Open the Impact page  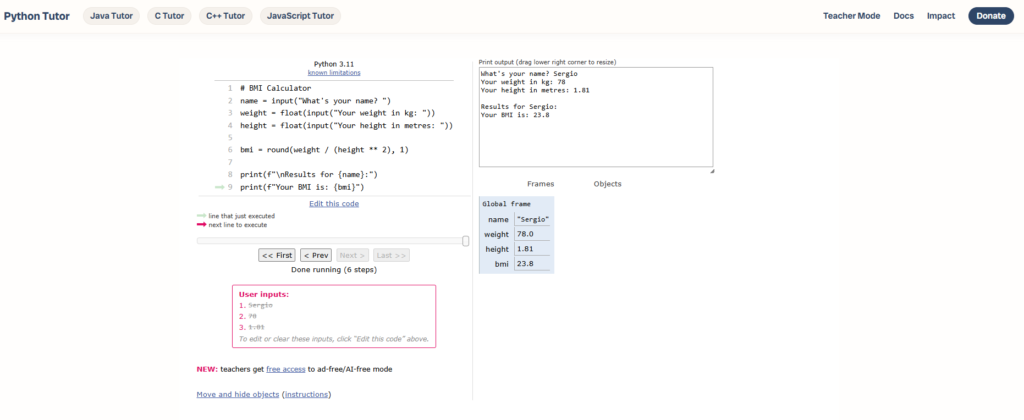pyautogui.click(x=940, y=16)
